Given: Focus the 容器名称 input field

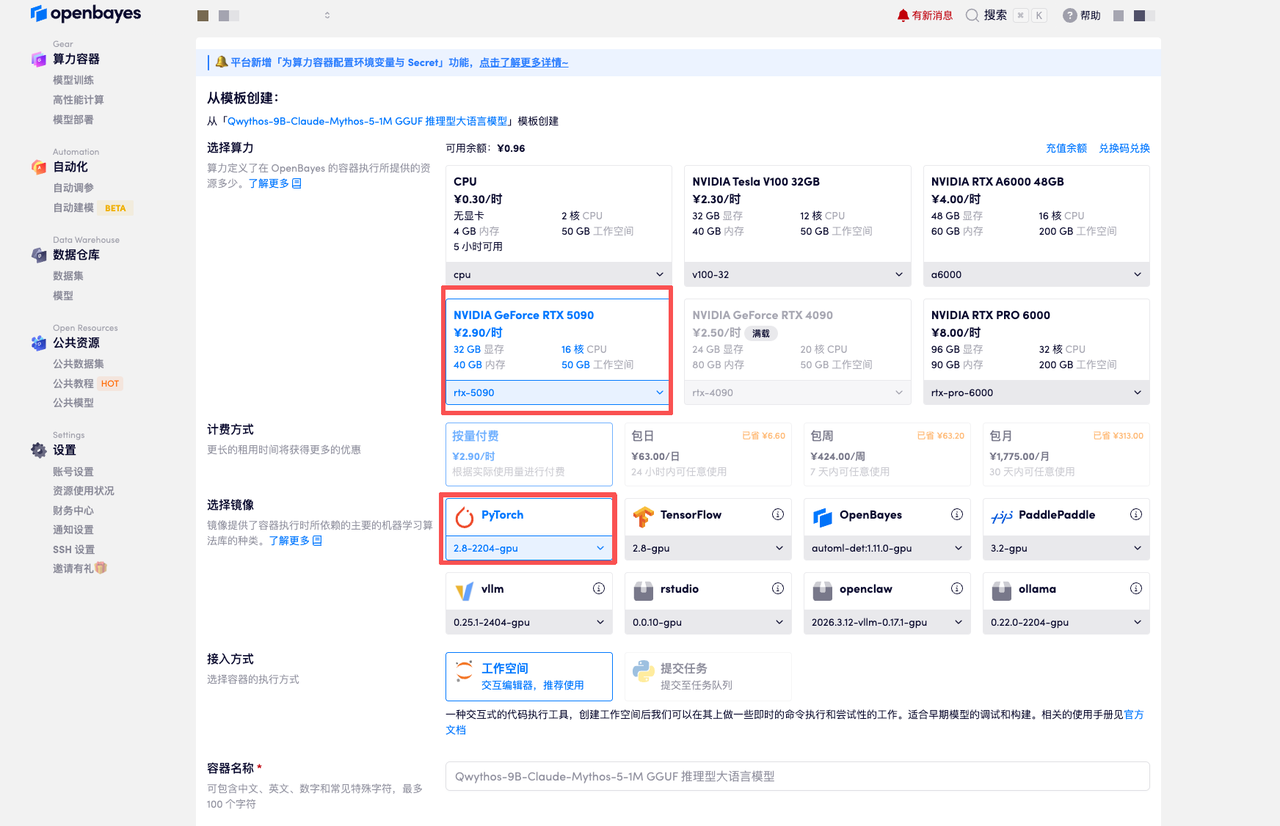Looking at the screenshot, I should click(x=797, y=776).
